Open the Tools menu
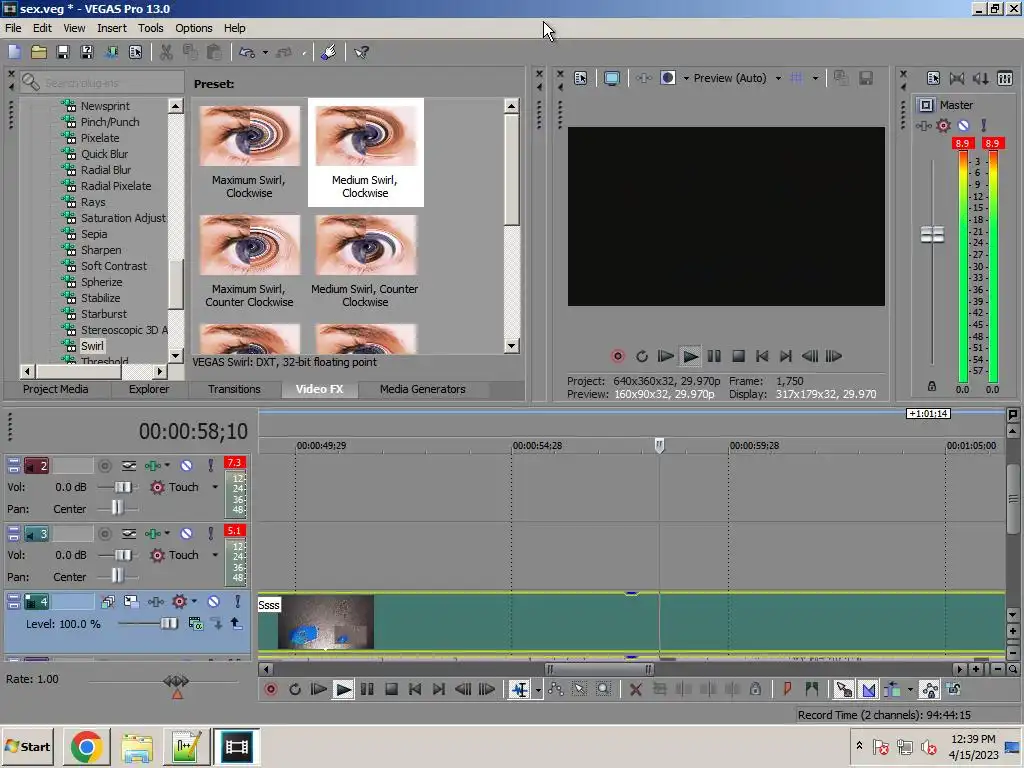Screen dimensions: 1024x768 [x=150, y=28]
